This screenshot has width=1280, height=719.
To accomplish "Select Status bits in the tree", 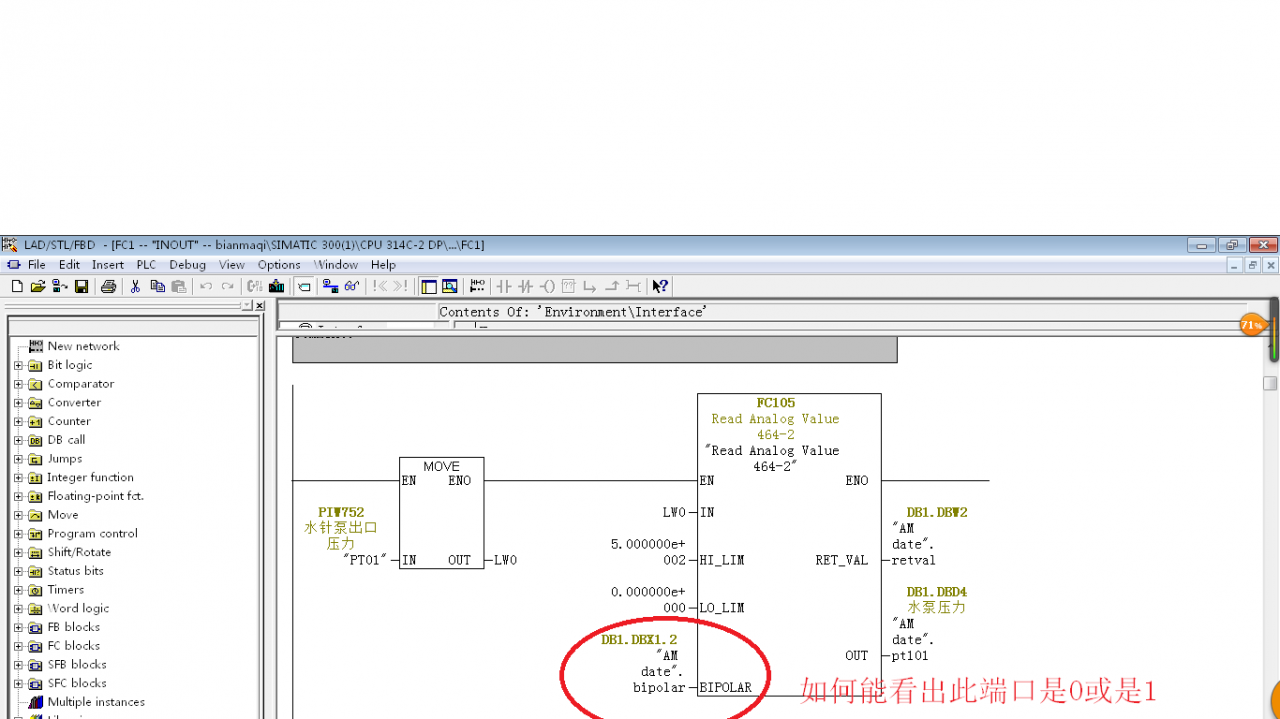I will coord(76,571).
